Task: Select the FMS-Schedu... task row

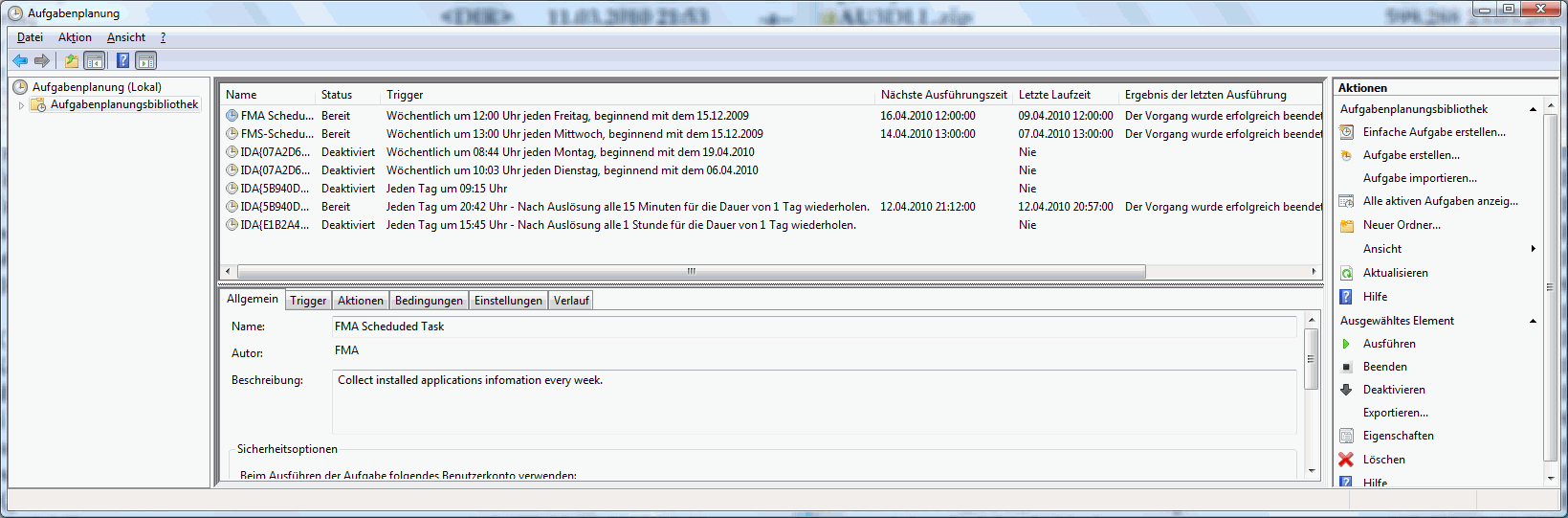Action: [276, 134]
